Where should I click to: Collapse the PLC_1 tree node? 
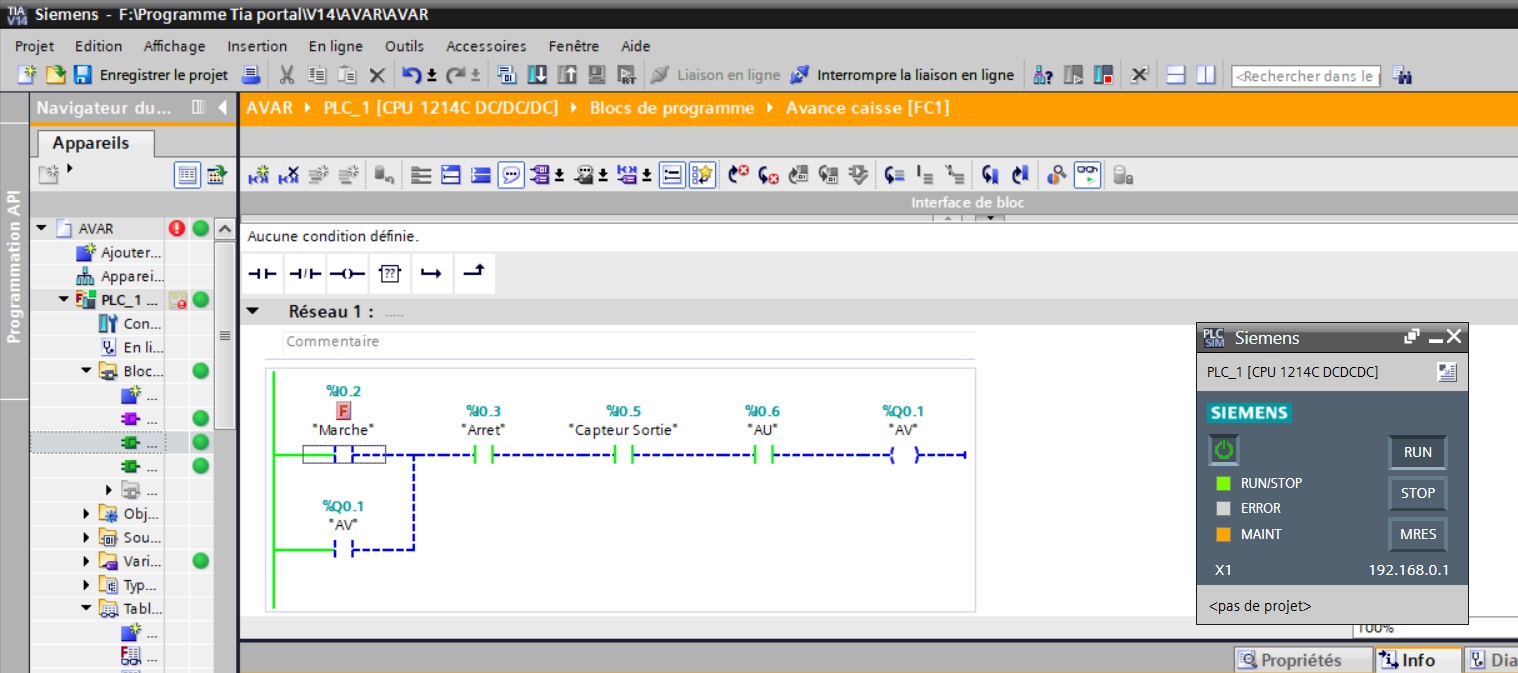click(64, 300)
